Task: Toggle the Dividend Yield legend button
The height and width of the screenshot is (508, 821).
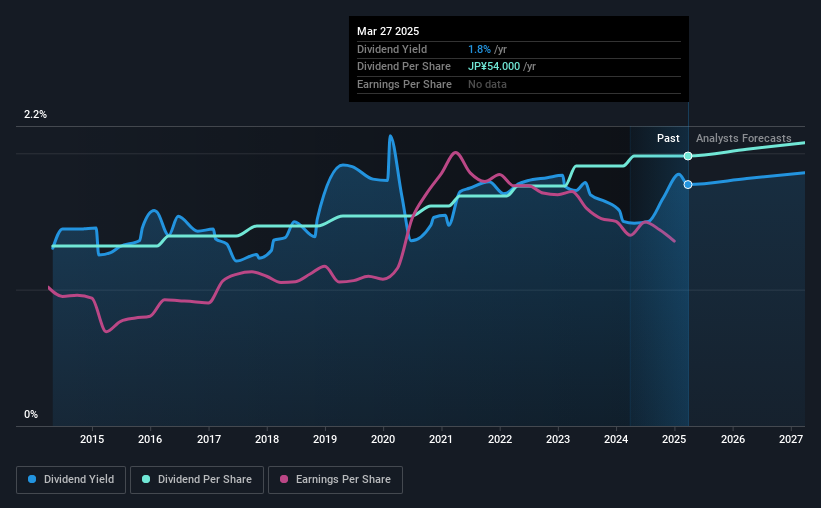Action: [71, 480]
